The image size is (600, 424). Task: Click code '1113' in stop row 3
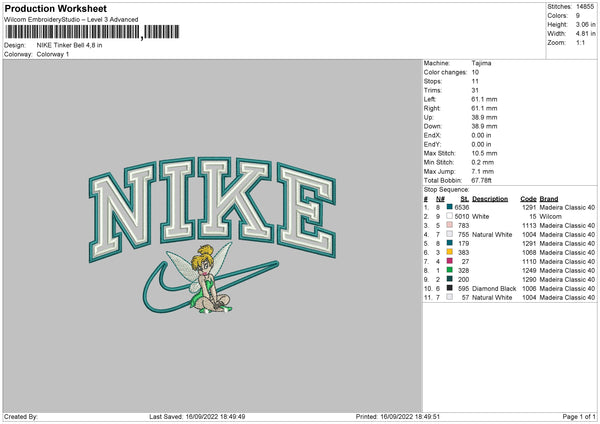point(529,225)
